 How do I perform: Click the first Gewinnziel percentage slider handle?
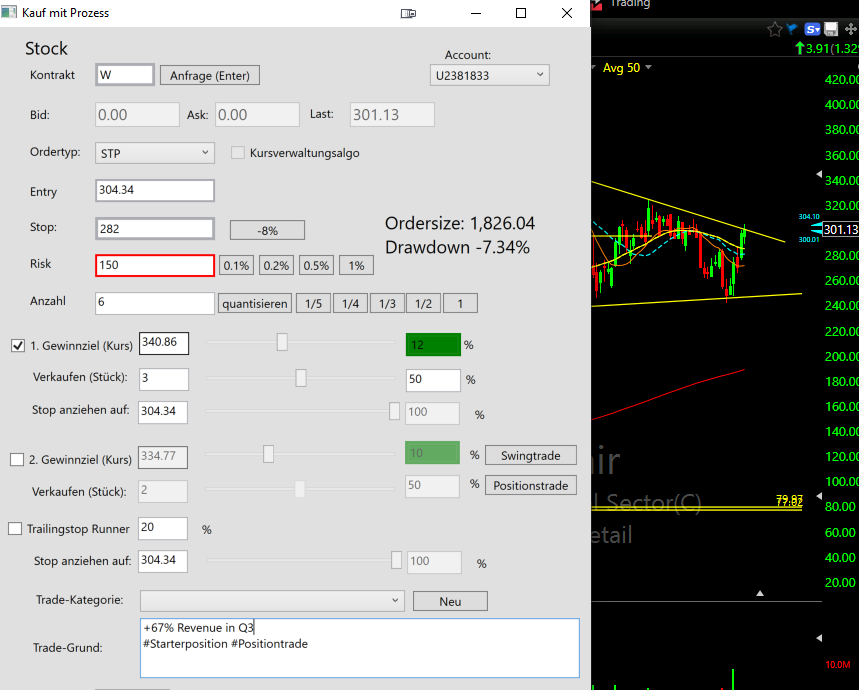click(282, 342)
